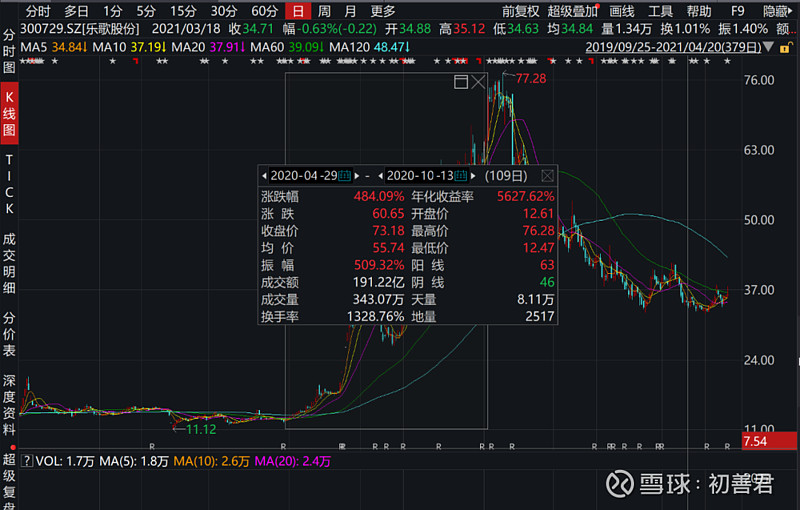Click the MA60 39.09 indicator label
Image resolution: width=800 pixels, height=510 pixels.
(287, 47)
